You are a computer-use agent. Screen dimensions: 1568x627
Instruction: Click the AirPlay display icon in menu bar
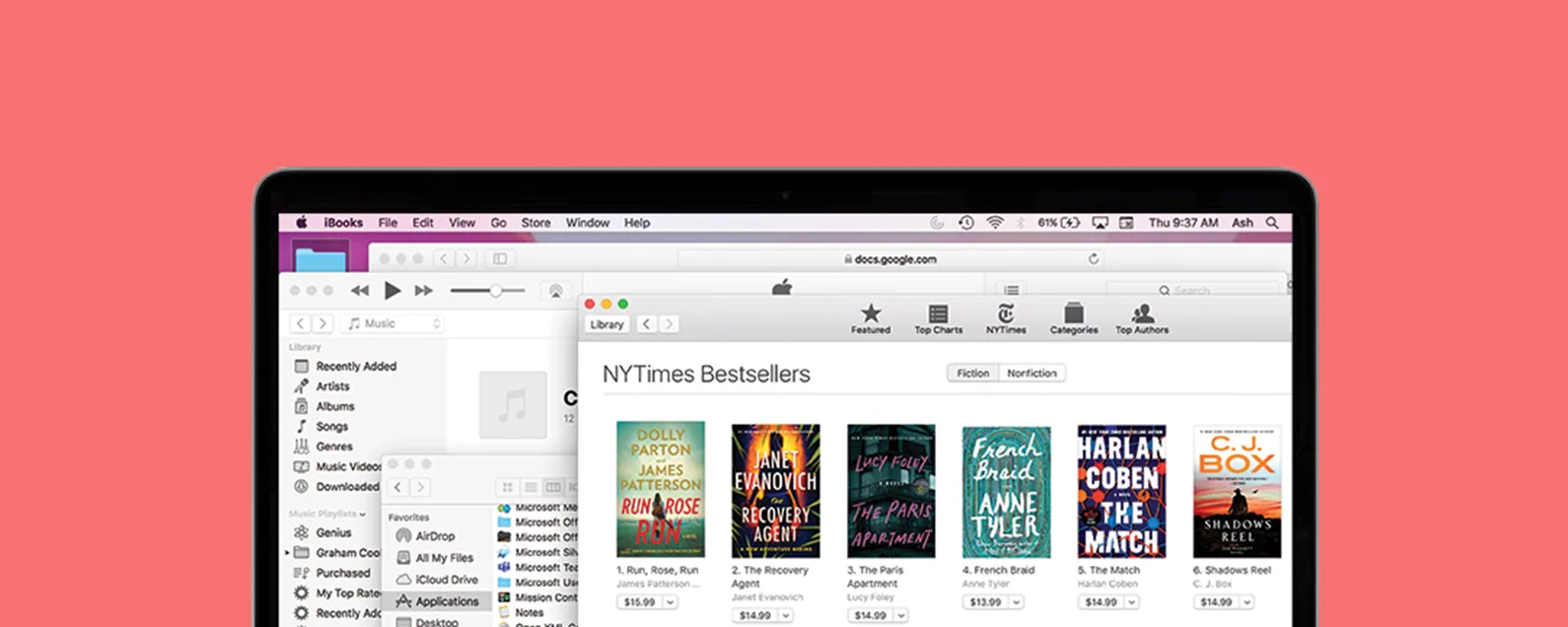tap(1100, 223)
